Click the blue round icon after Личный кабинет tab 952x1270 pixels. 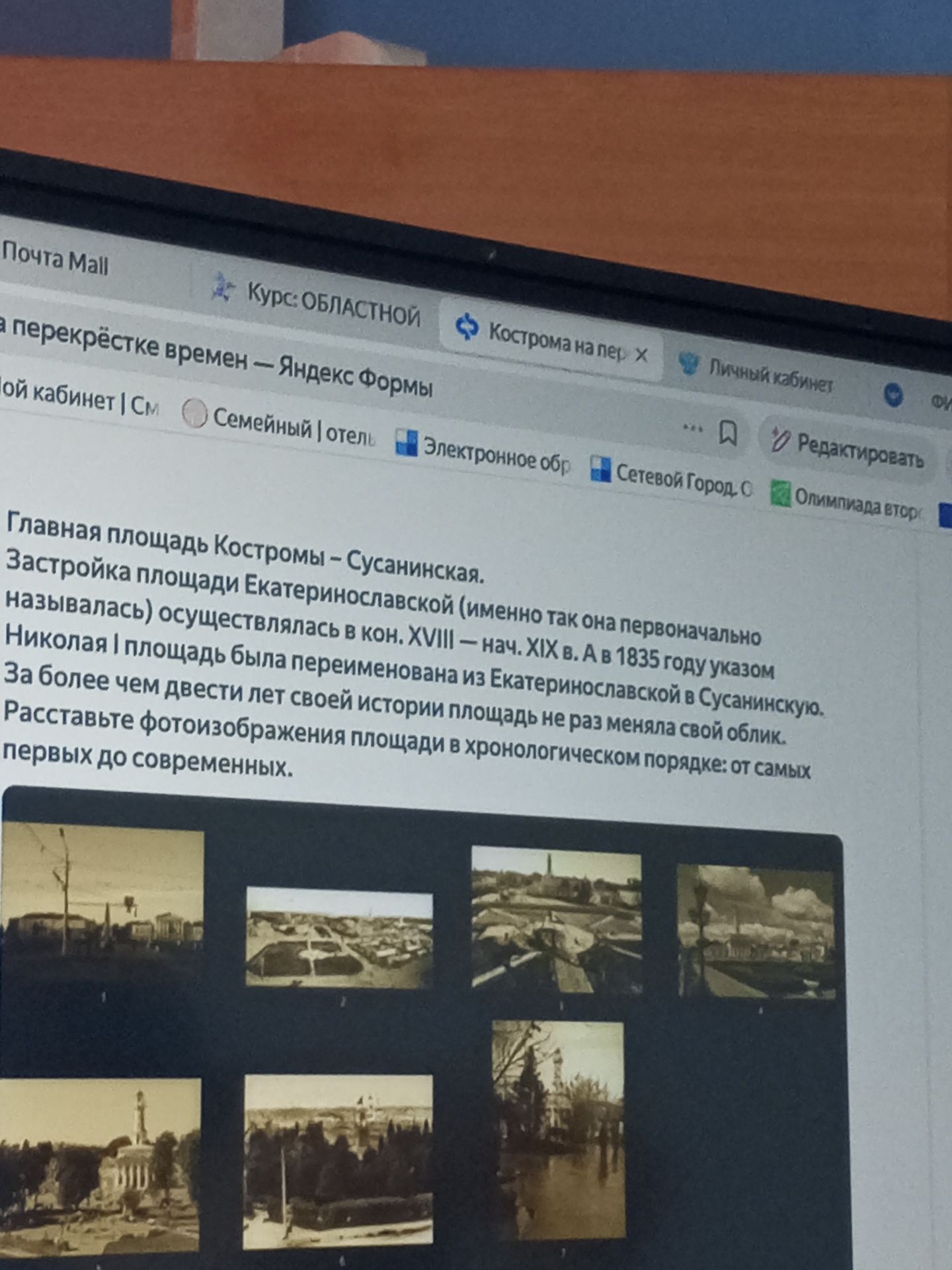tap(893, 395)
